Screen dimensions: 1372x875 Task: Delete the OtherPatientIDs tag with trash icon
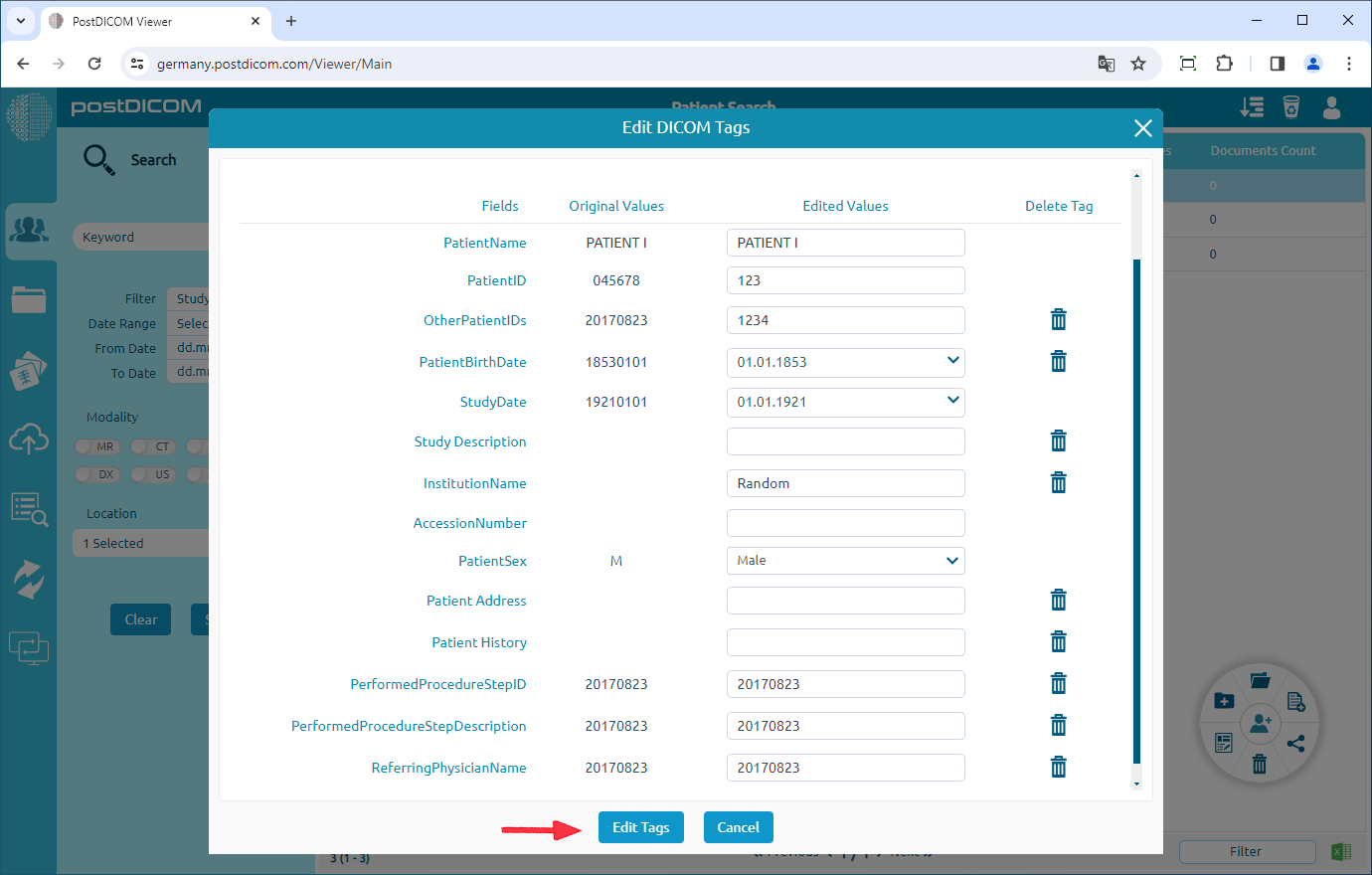1059,319
